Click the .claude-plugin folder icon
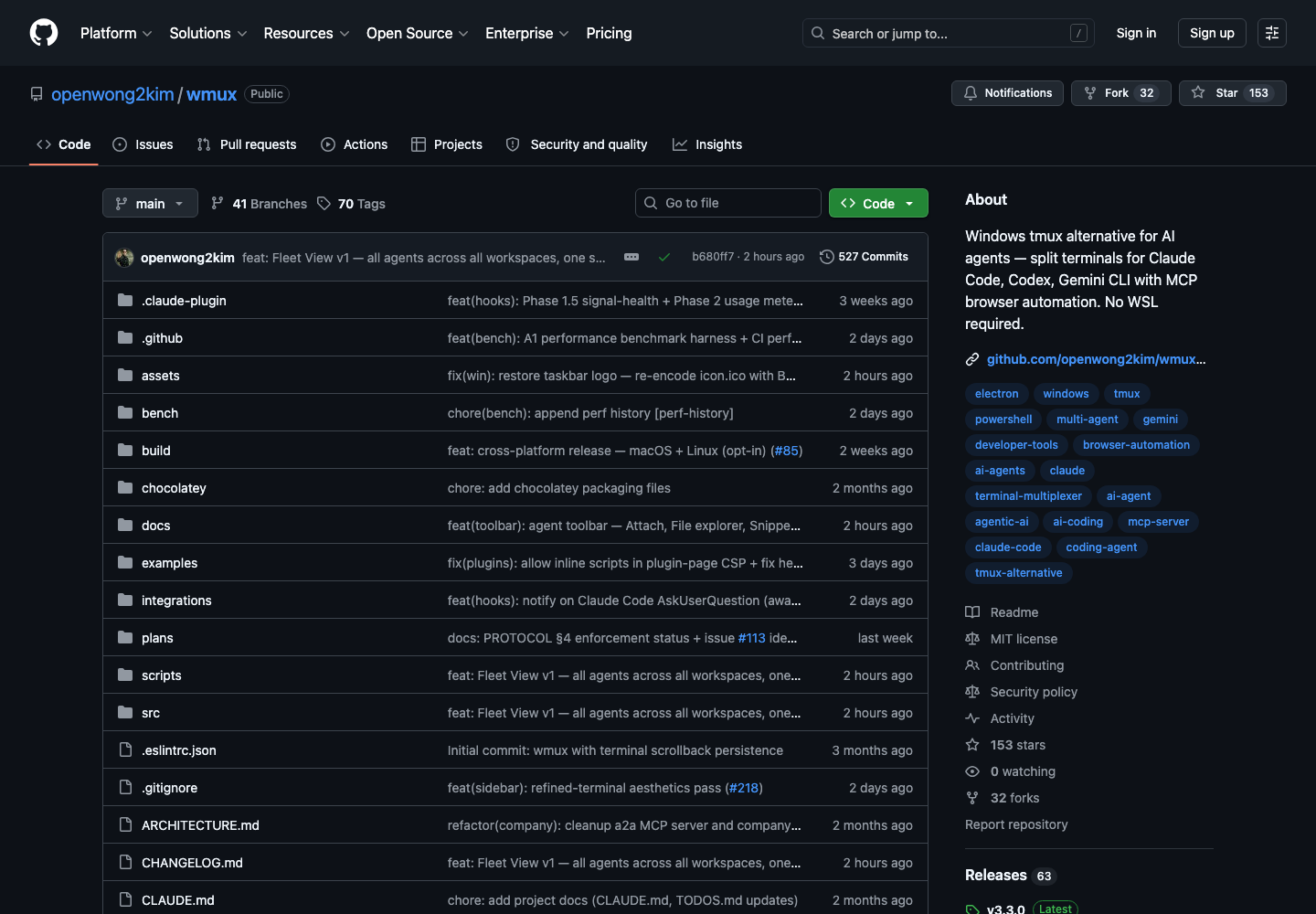 coord(125,300)
